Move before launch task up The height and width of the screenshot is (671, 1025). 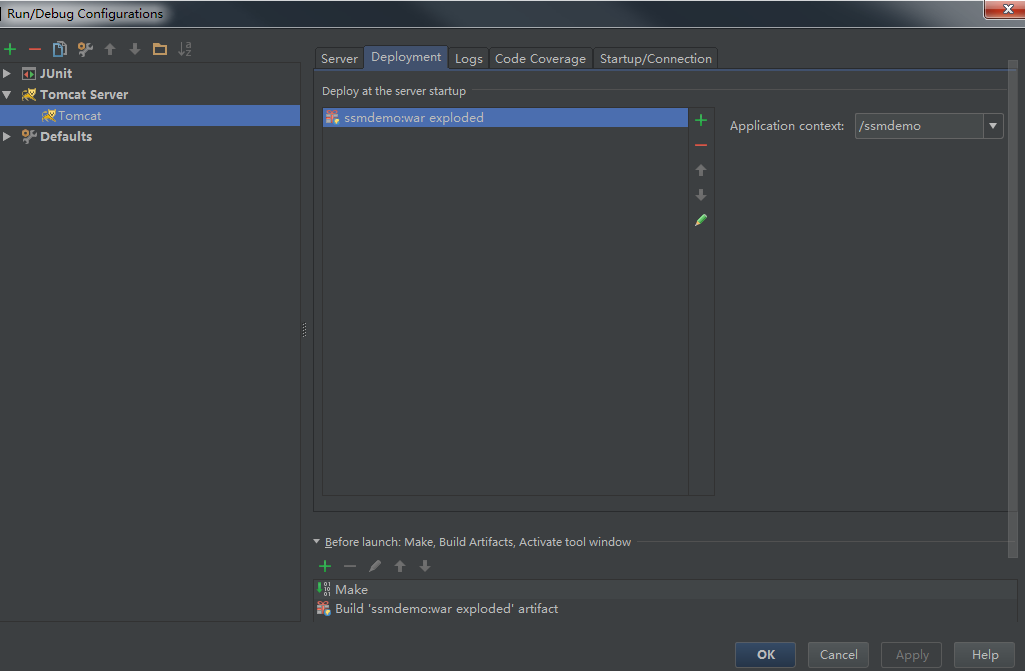[400, 566]
